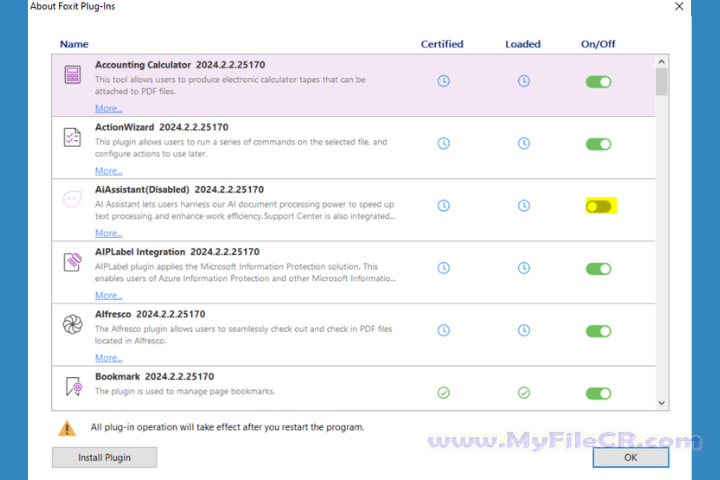Close the About Foxit Plug-Ins dialog
Screen dimensions: 720x480
click(679, 6)
